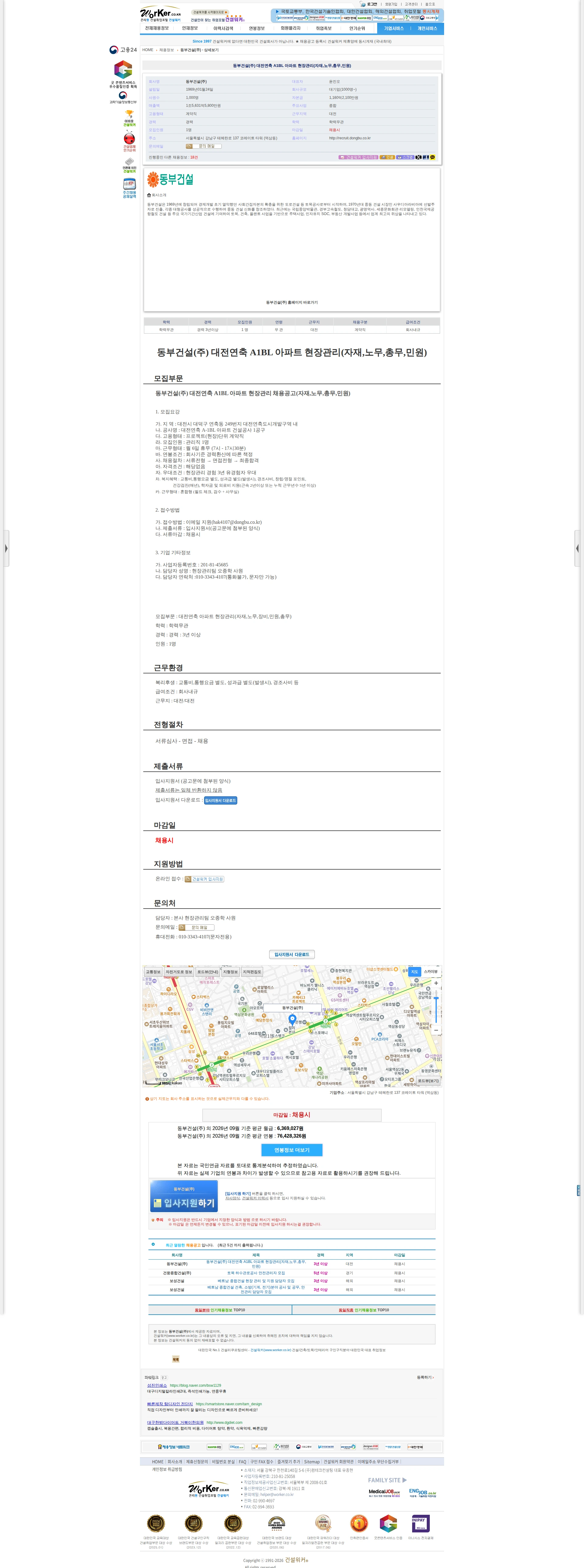
Task: Toggle 교통정보 overlay on the map
Action: pos(153,972)
